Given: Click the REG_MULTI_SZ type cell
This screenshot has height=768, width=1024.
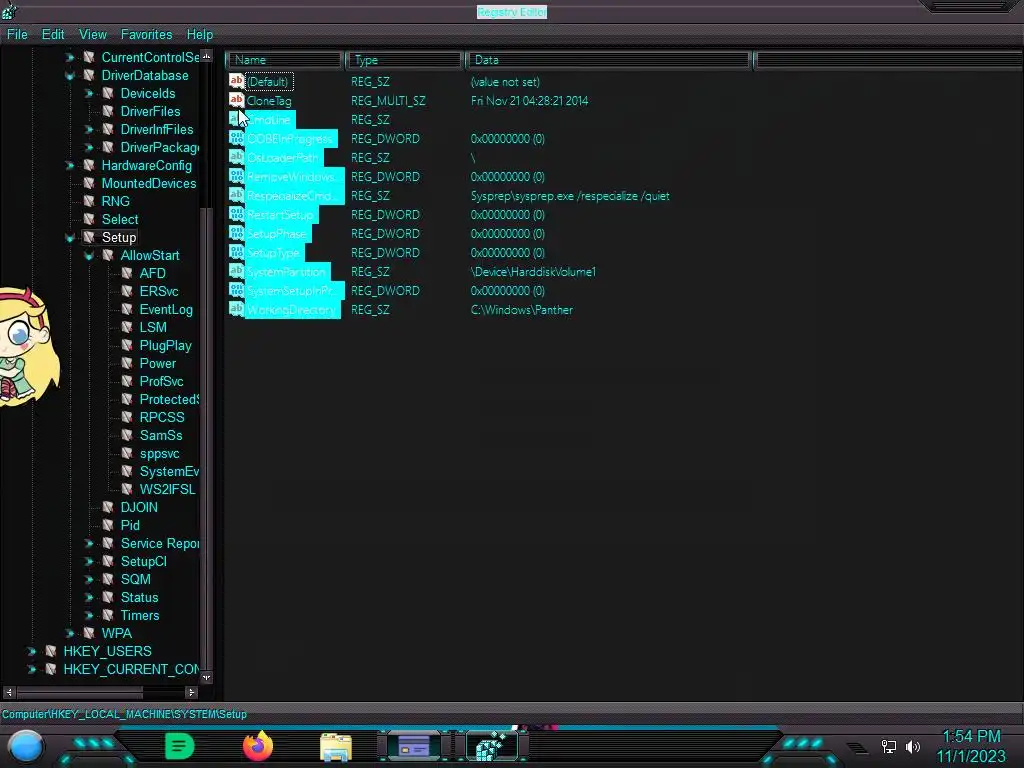Looking at the screenshot, I should tap(388, 101).
